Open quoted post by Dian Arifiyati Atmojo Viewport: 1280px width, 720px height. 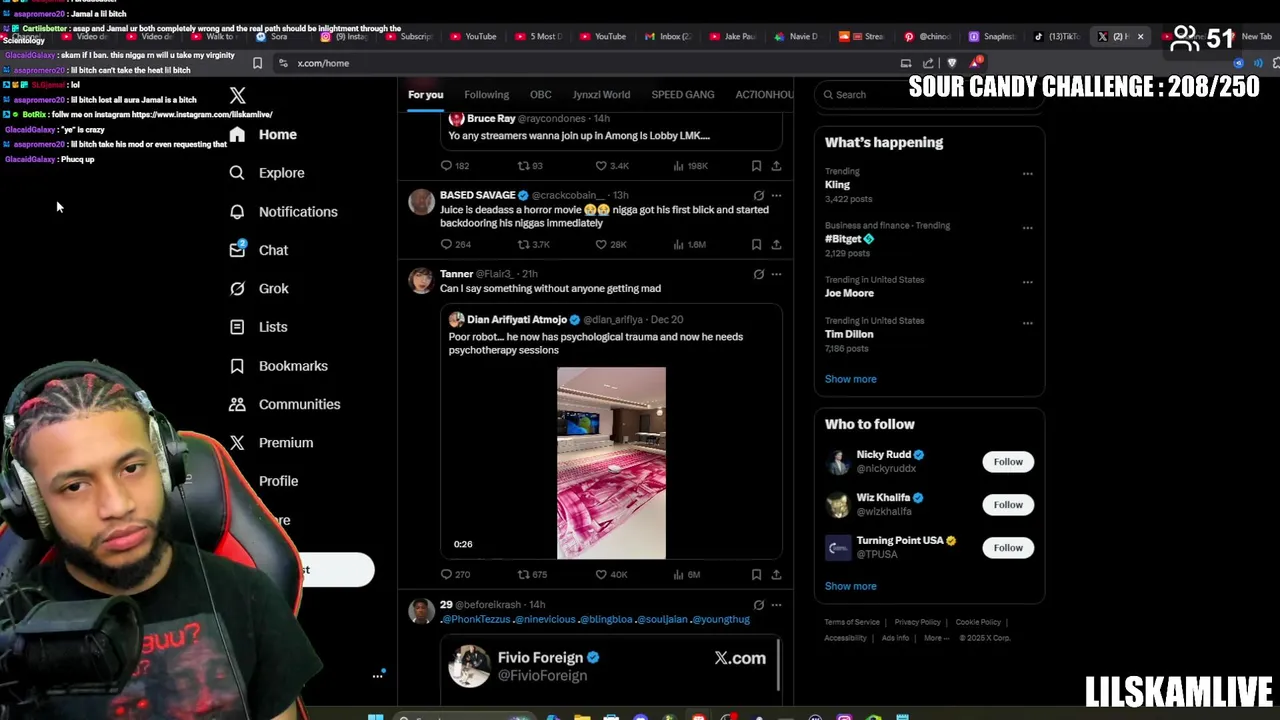coord(611,432)
